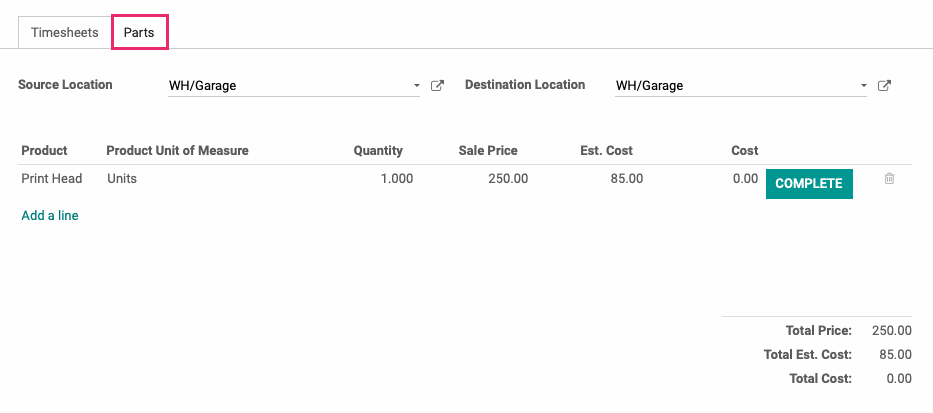Sort by the Product column header

pyautogui.click(x=45, y=151)
